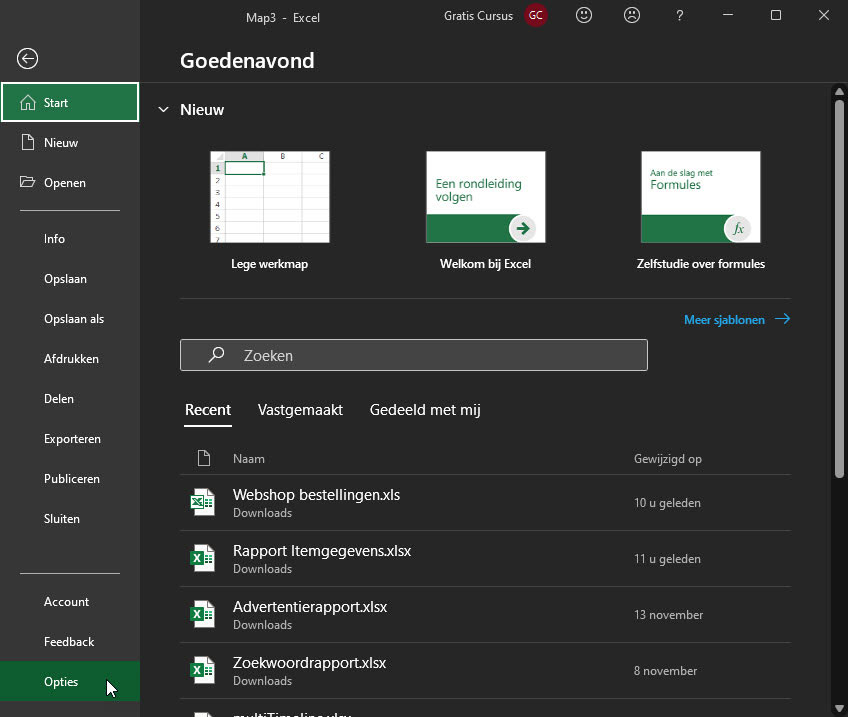Open Zelfstudie over formules template
The height and width of the screenshot is (717, 848).
pyautogui.click(x=700, y=197)
